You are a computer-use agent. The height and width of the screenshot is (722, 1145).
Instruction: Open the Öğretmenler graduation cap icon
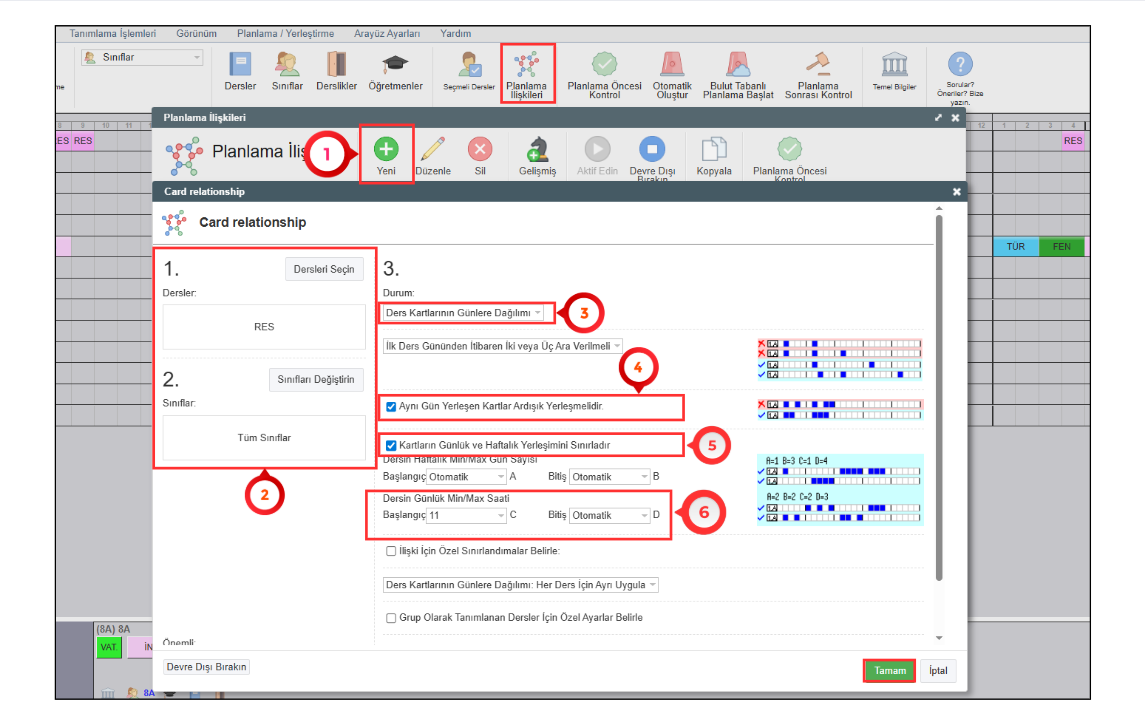pyautogui.click(x=396, y=66)
